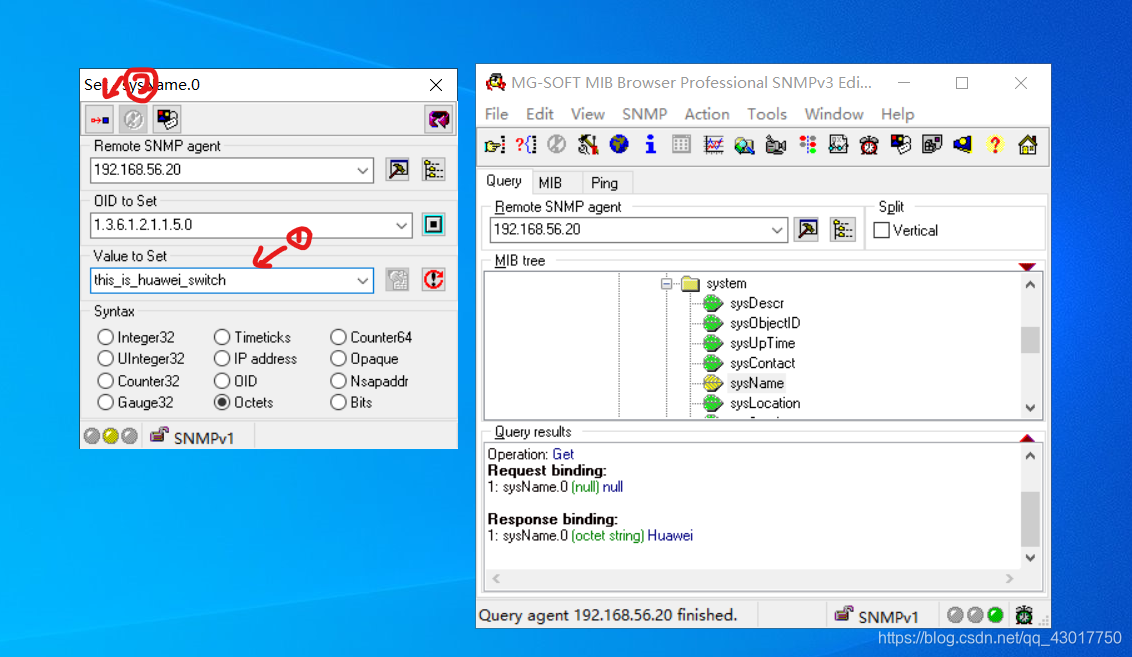Click the camera icon in main toolbar
This screenshot has width=1132, height=657.
pos(775,145)
